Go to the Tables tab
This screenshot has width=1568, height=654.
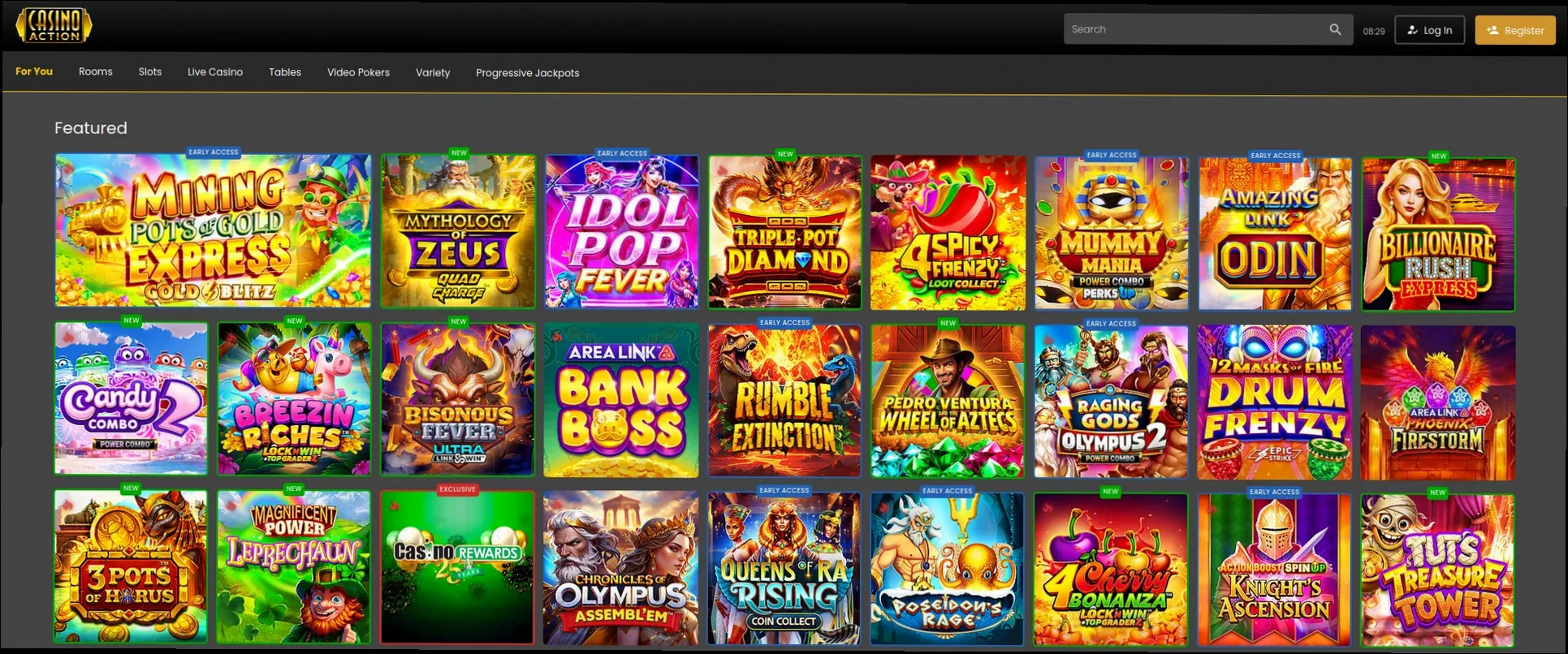point(285,72)
